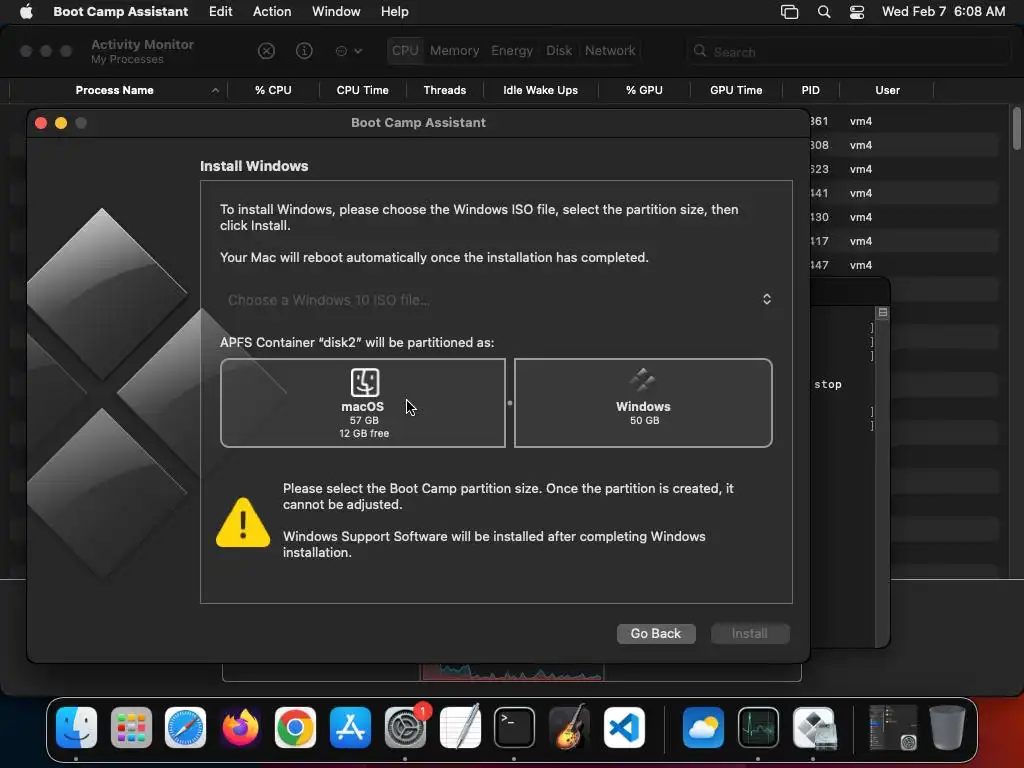This screenshot has width=1024, height=768.
Task: Open the Weather app from the Dock
Action: (703, 727)
